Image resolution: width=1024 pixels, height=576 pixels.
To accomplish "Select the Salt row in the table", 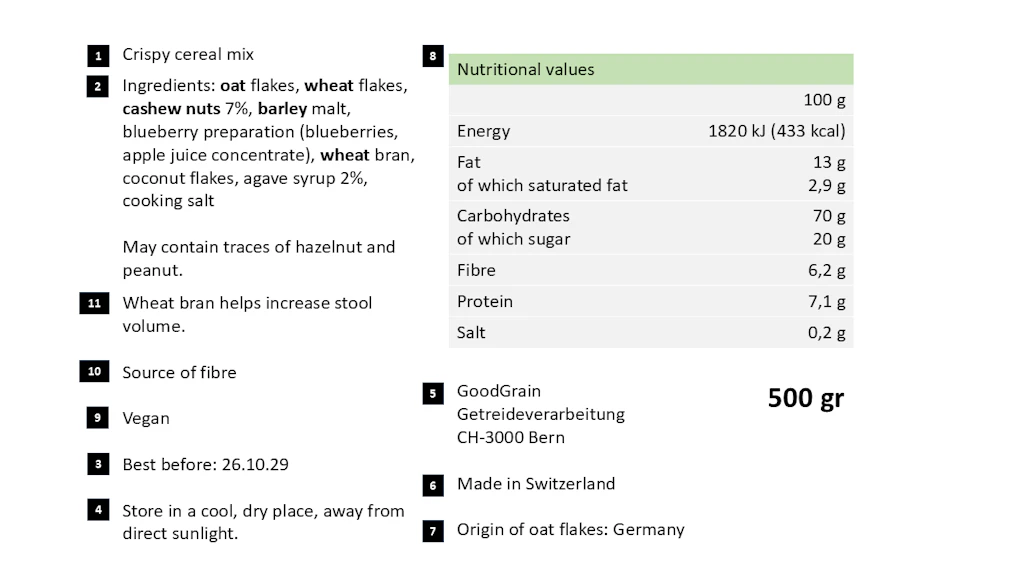I will tap(650, 332).
